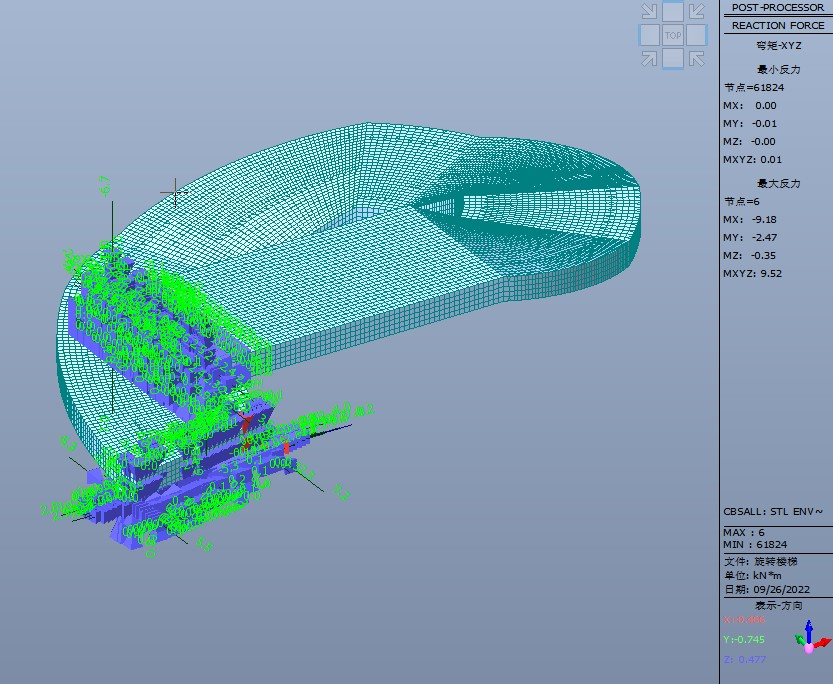Click the MY: -0.01 value
This screenshot has width=833, height=684.
coord(750,124)
